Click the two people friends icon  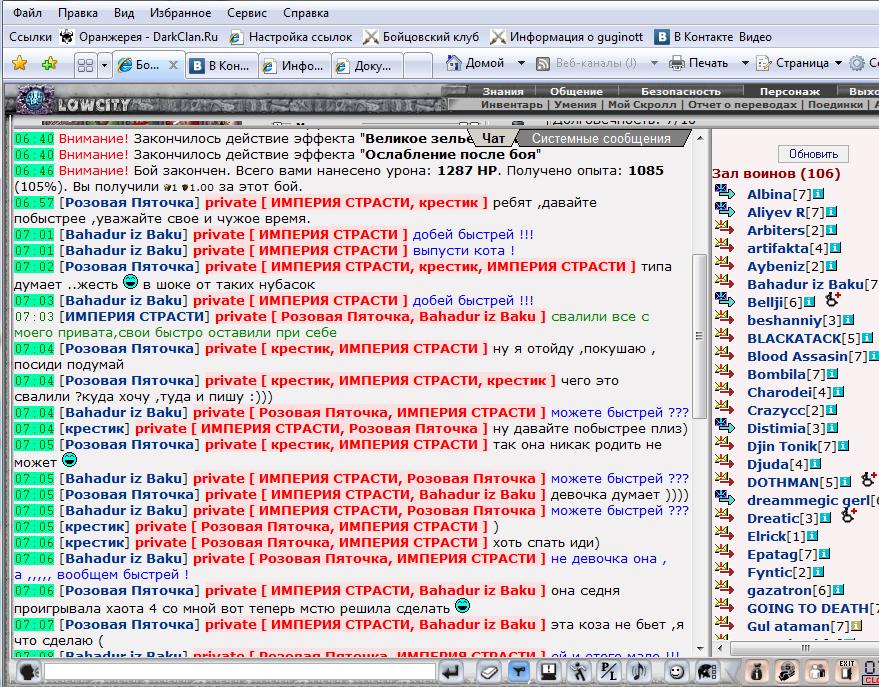tap(817, 671)
